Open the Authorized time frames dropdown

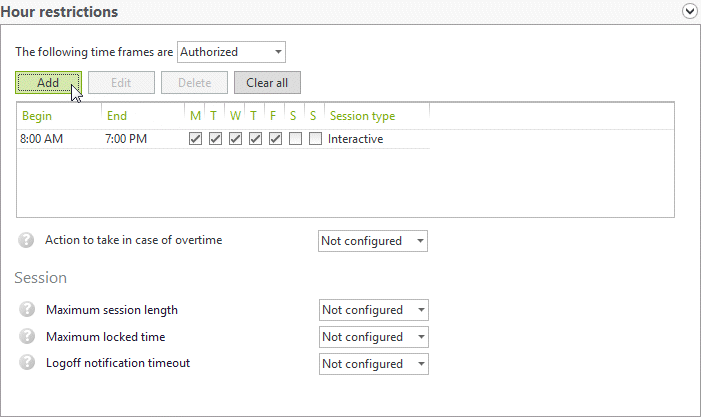click(x=231, y=52)
